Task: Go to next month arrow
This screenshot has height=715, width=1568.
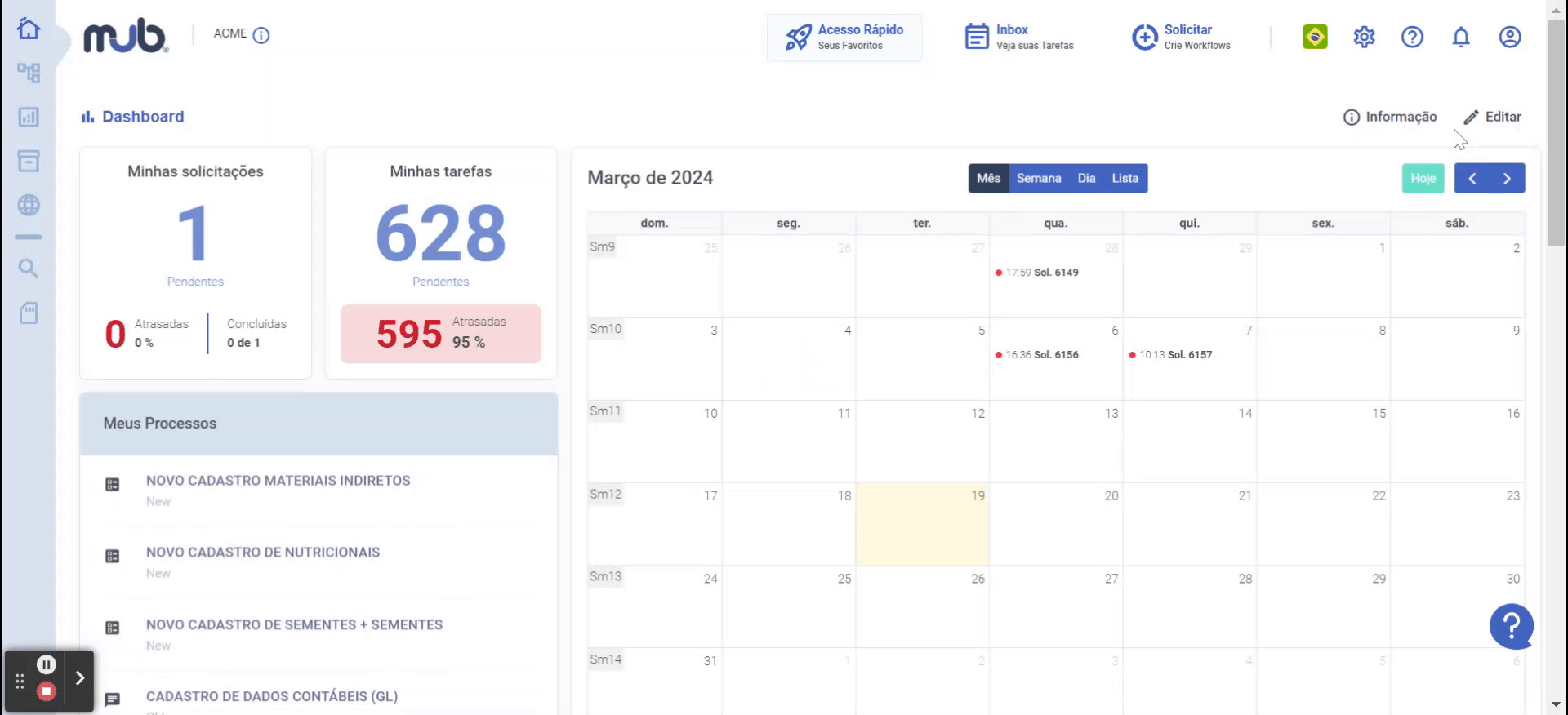Action: (1507, 178)
